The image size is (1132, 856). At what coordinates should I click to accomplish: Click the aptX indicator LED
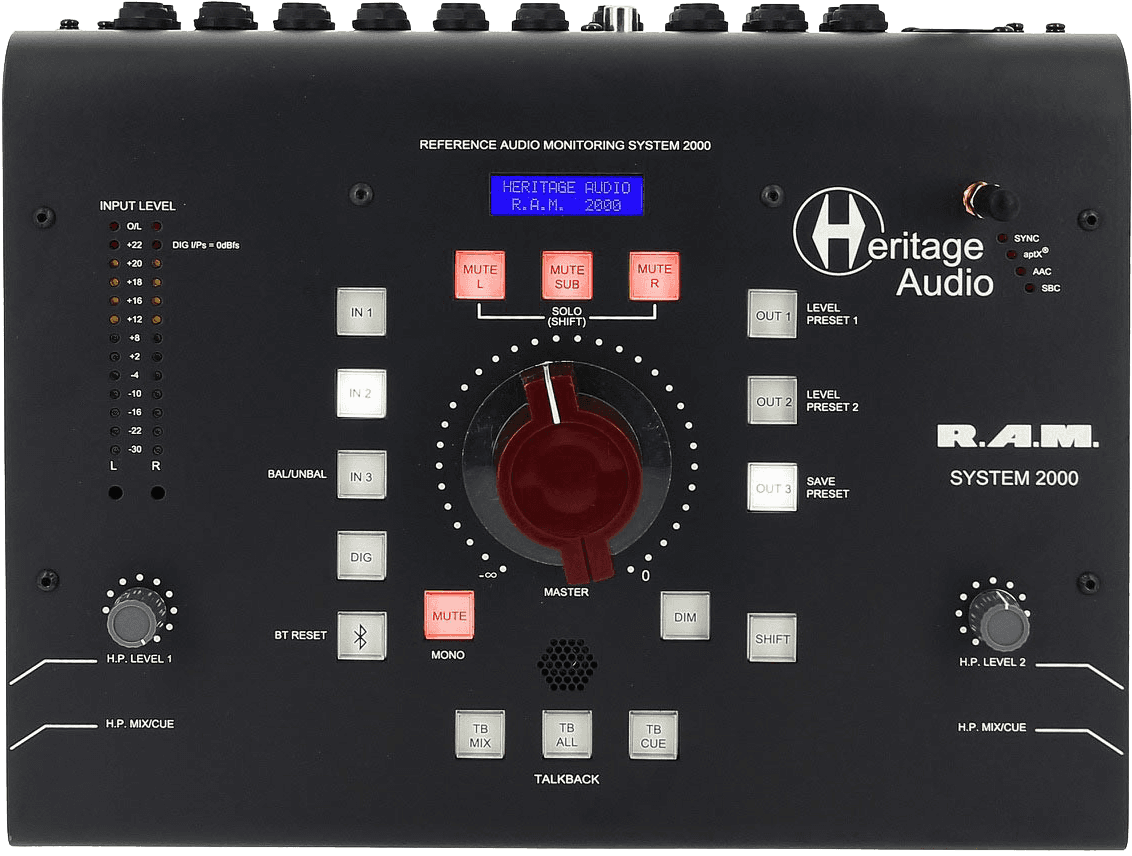[x=1011, y=255]
